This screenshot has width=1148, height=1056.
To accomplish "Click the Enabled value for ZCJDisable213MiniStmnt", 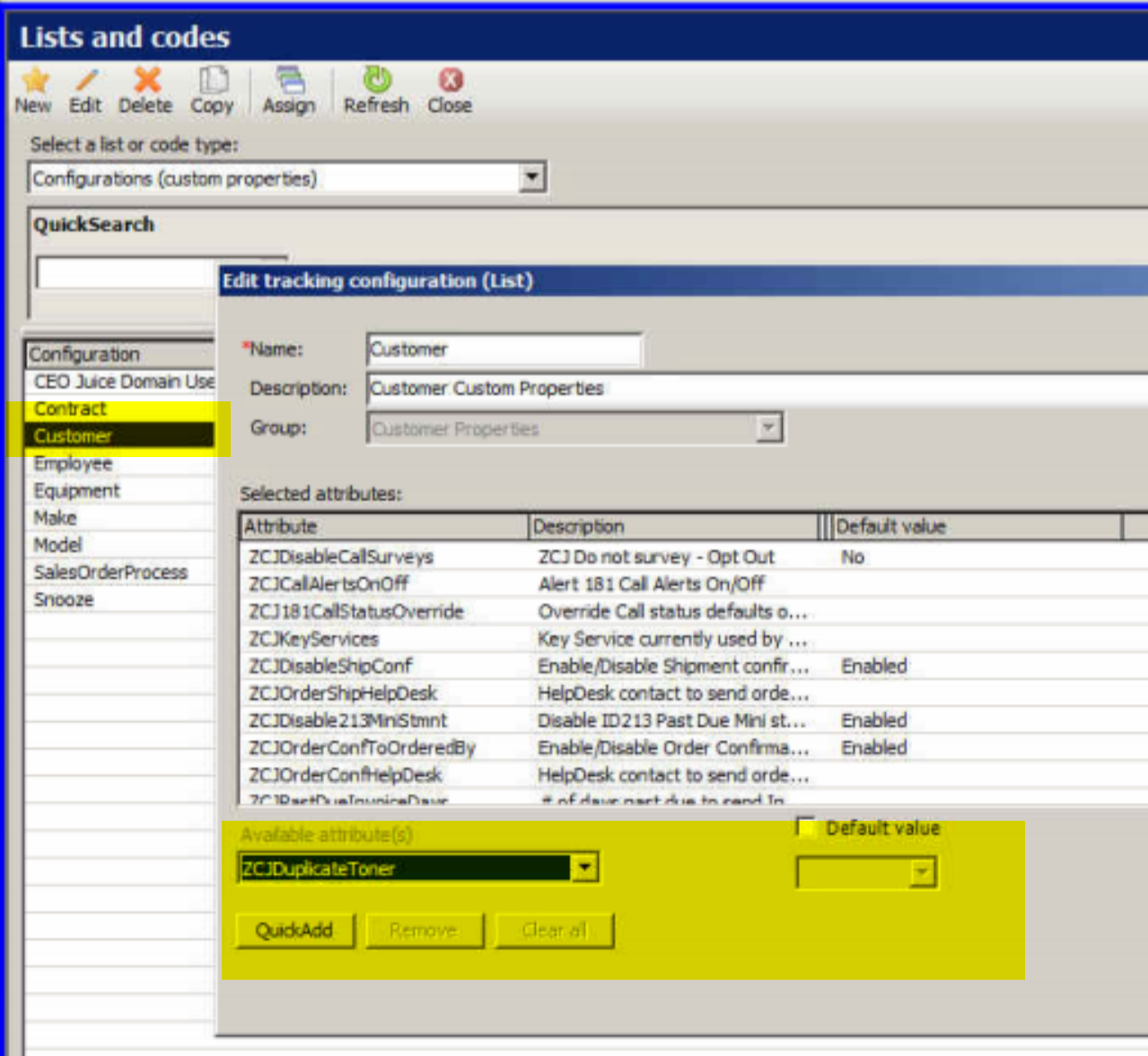I will [874, 720].
